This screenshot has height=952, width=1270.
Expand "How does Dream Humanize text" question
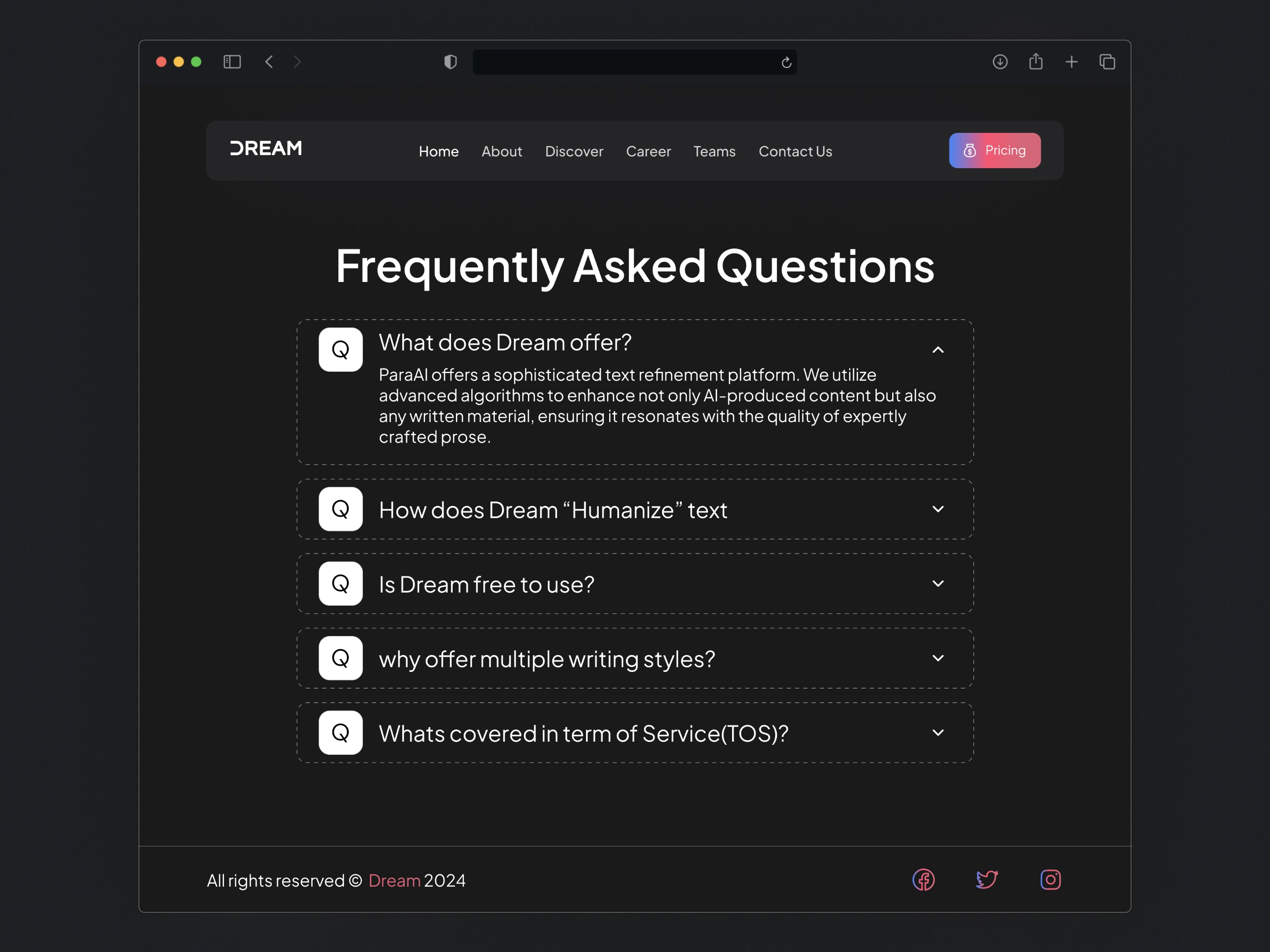click(x=938, y=509)
